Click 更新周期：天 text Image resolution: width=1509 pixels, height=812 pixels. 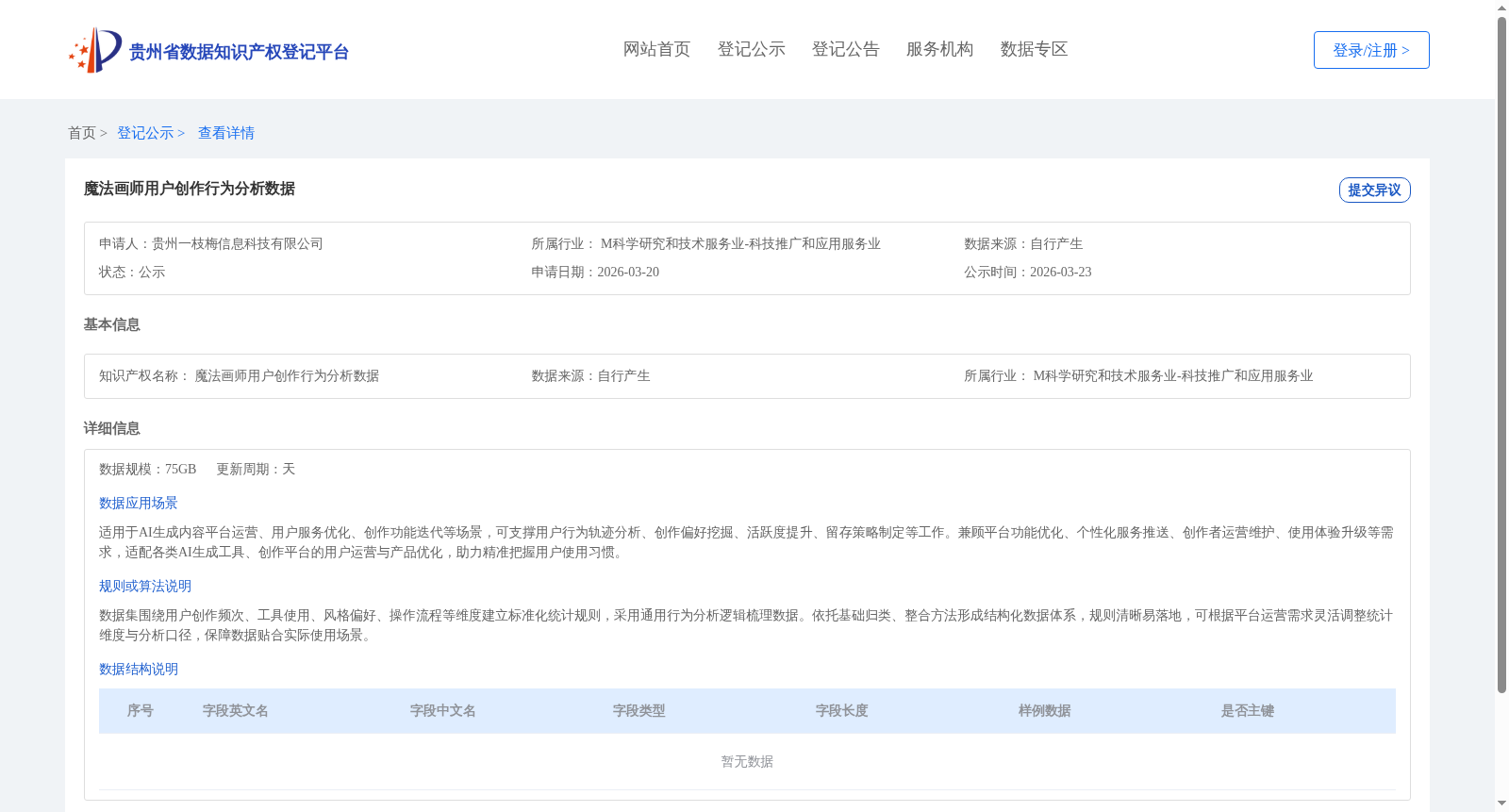click(x=256, y=469)
